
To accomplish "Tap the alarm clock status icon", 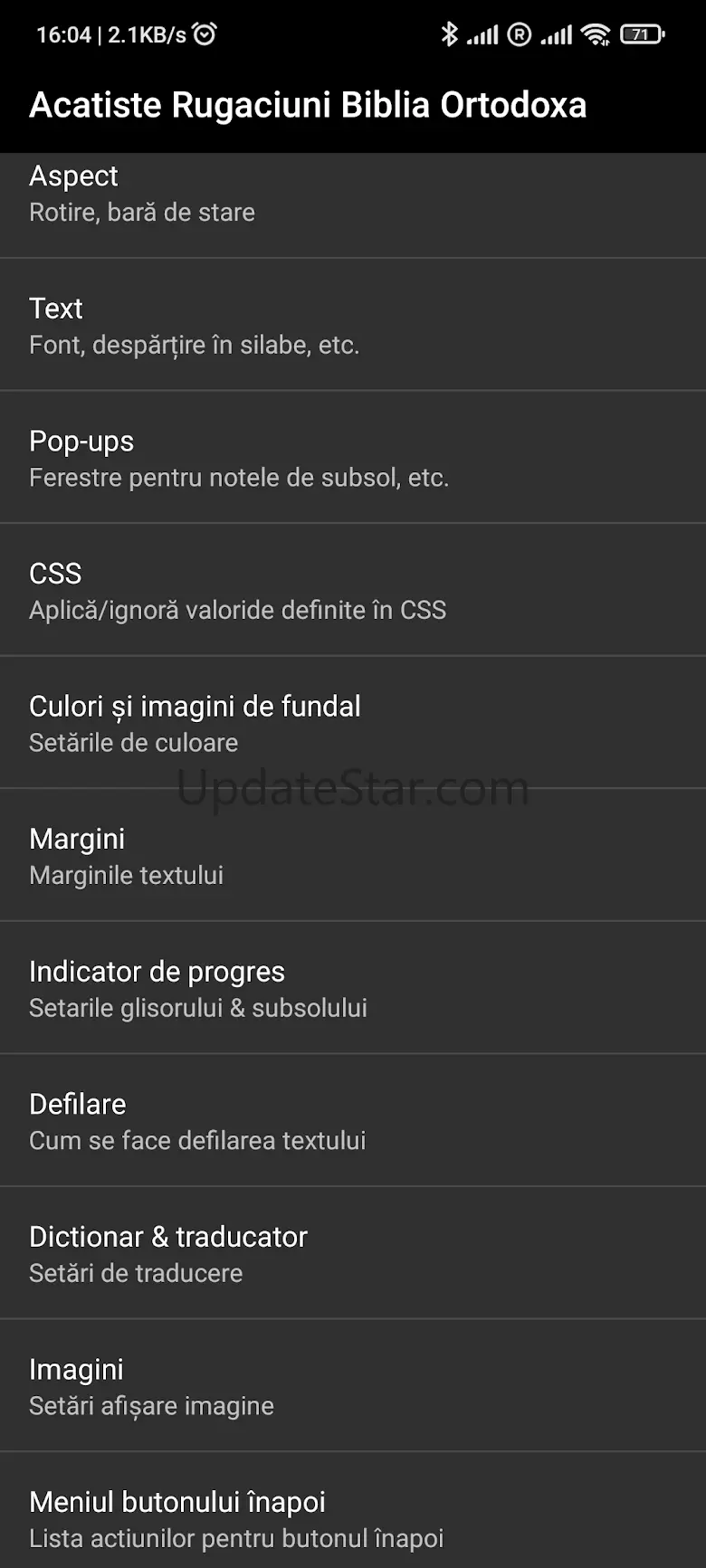I will [x=205, y=34].
